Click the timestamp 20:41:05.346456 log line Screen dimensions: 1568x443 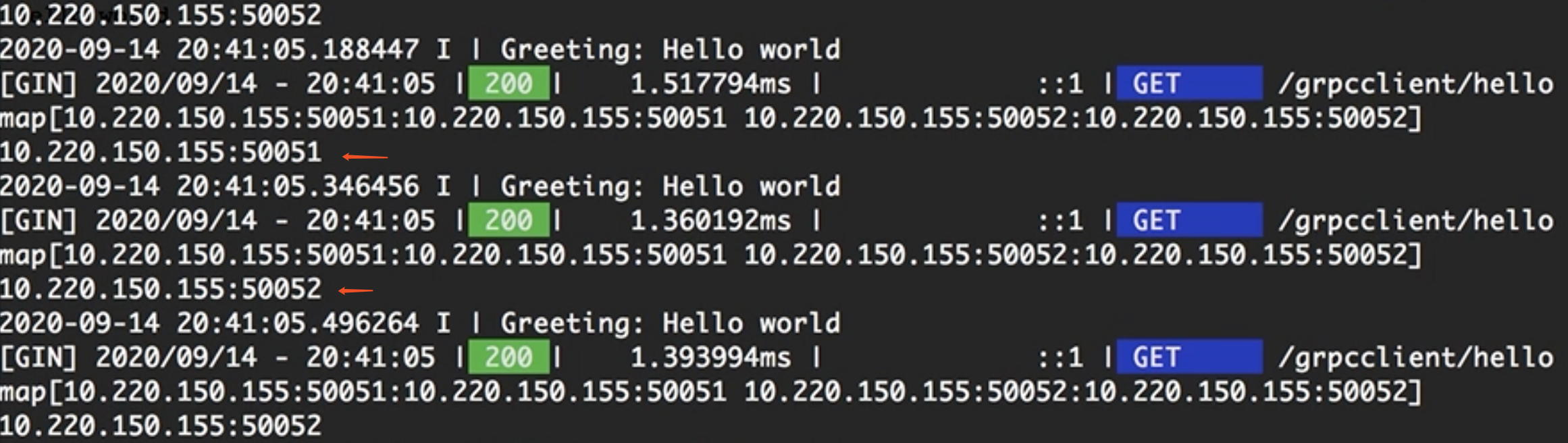click(420, 186)
